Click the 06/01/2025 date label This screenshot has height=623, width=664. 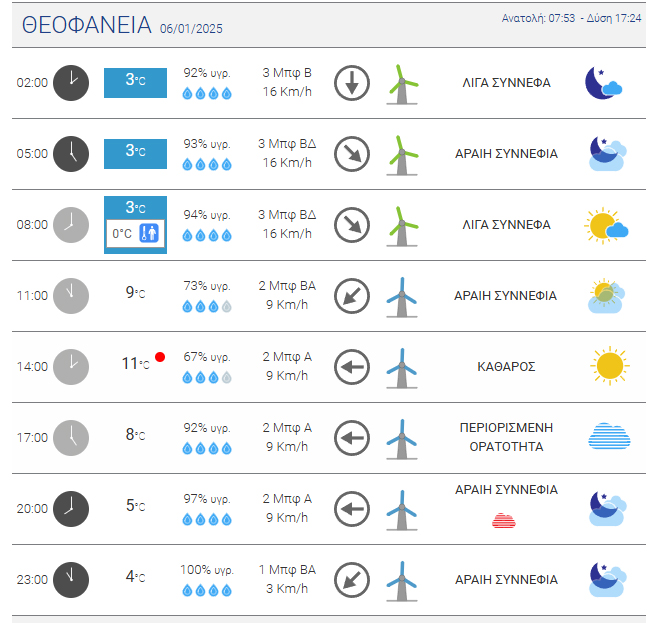pos(190,30)
